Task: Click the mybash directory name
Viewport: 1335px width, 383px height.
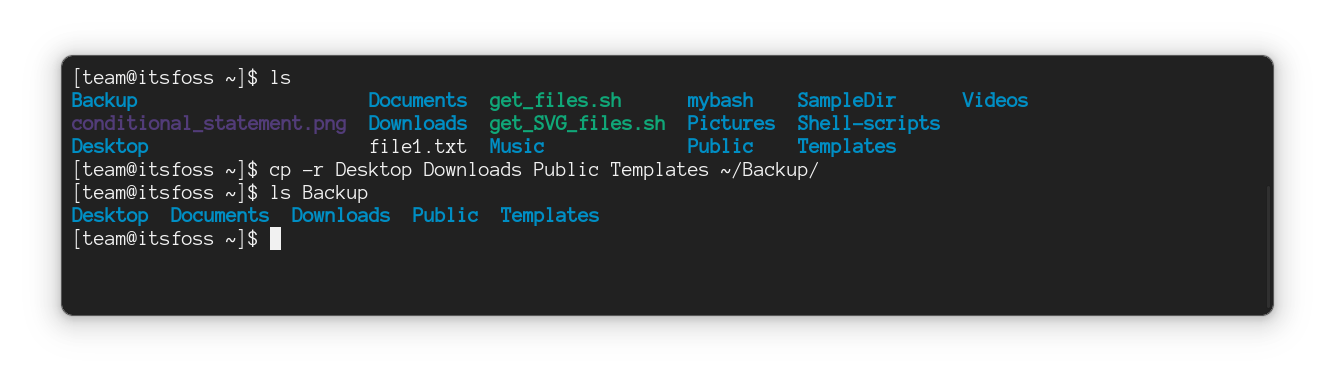Action: pos(720,101)
